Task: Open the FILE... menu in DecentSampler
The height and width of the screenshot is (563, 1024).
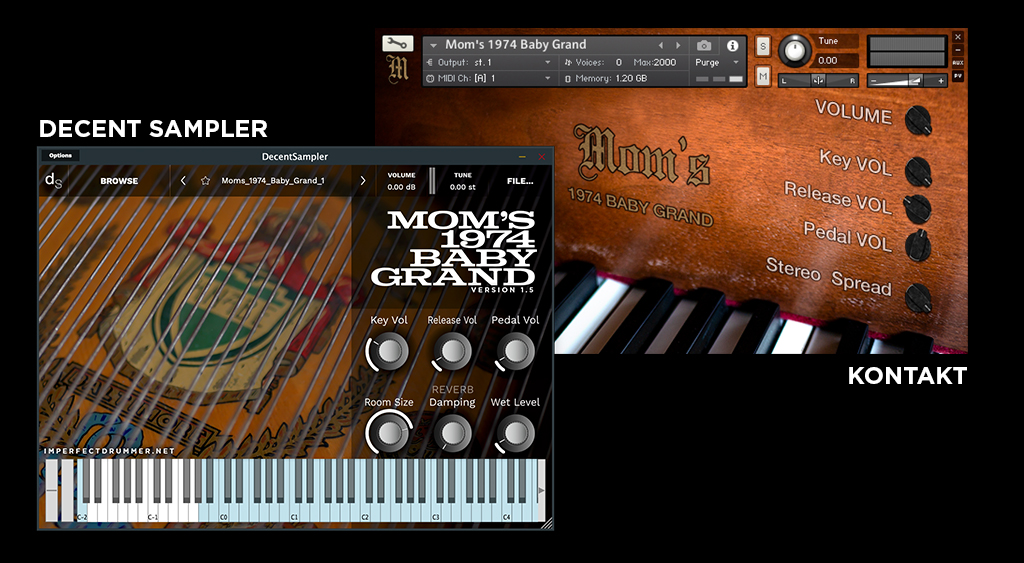Action: [x=520, y=181]
